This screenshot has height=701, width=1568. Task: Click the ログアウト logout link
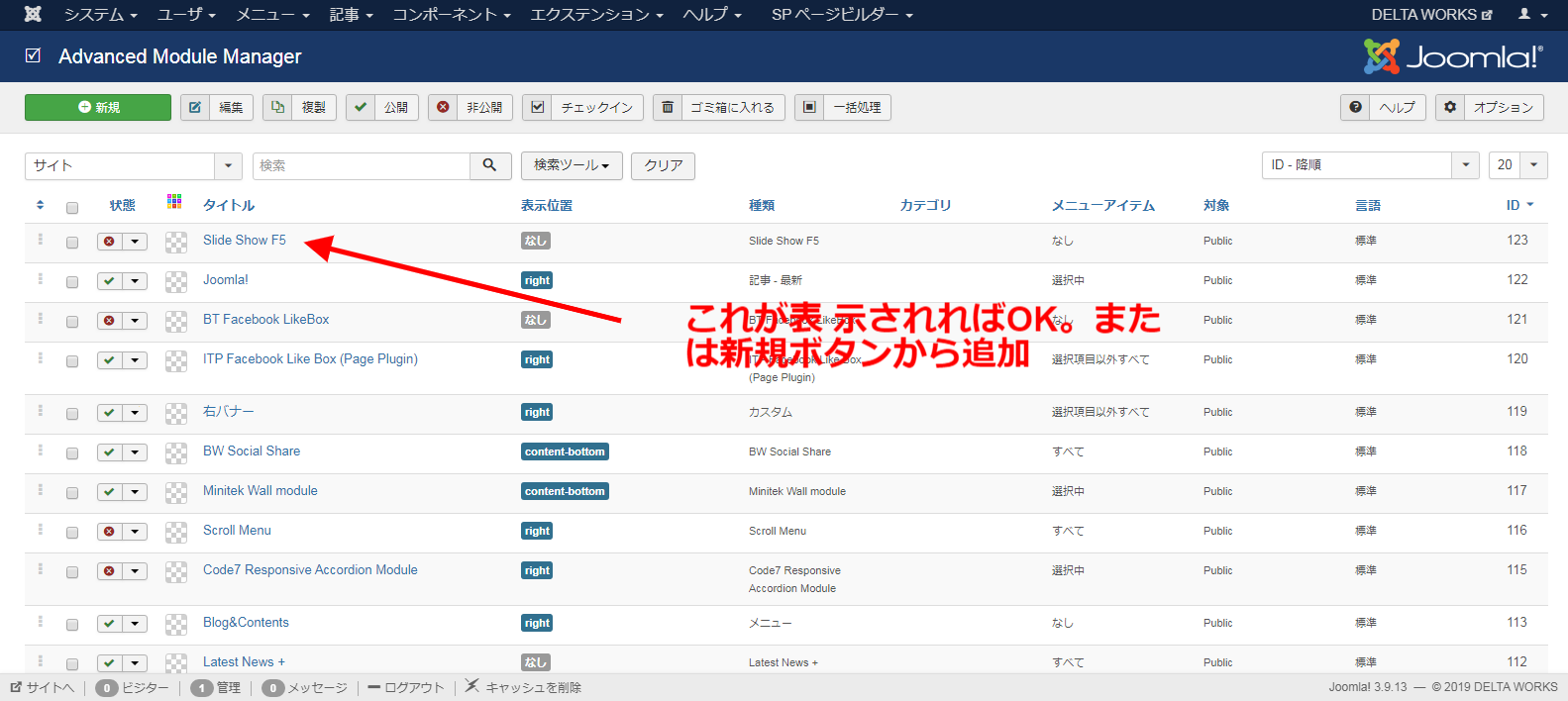(406, 687)
